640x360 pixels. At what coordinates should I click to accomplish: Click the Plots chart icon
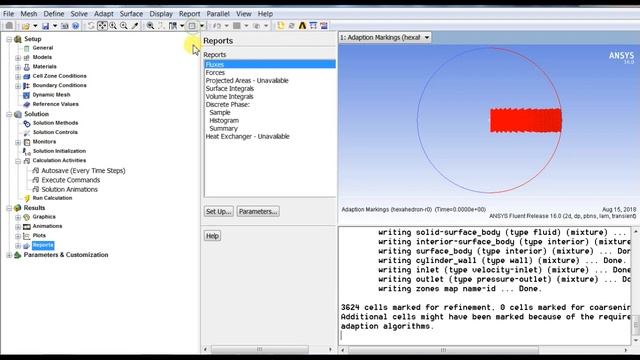coord(27,236)
